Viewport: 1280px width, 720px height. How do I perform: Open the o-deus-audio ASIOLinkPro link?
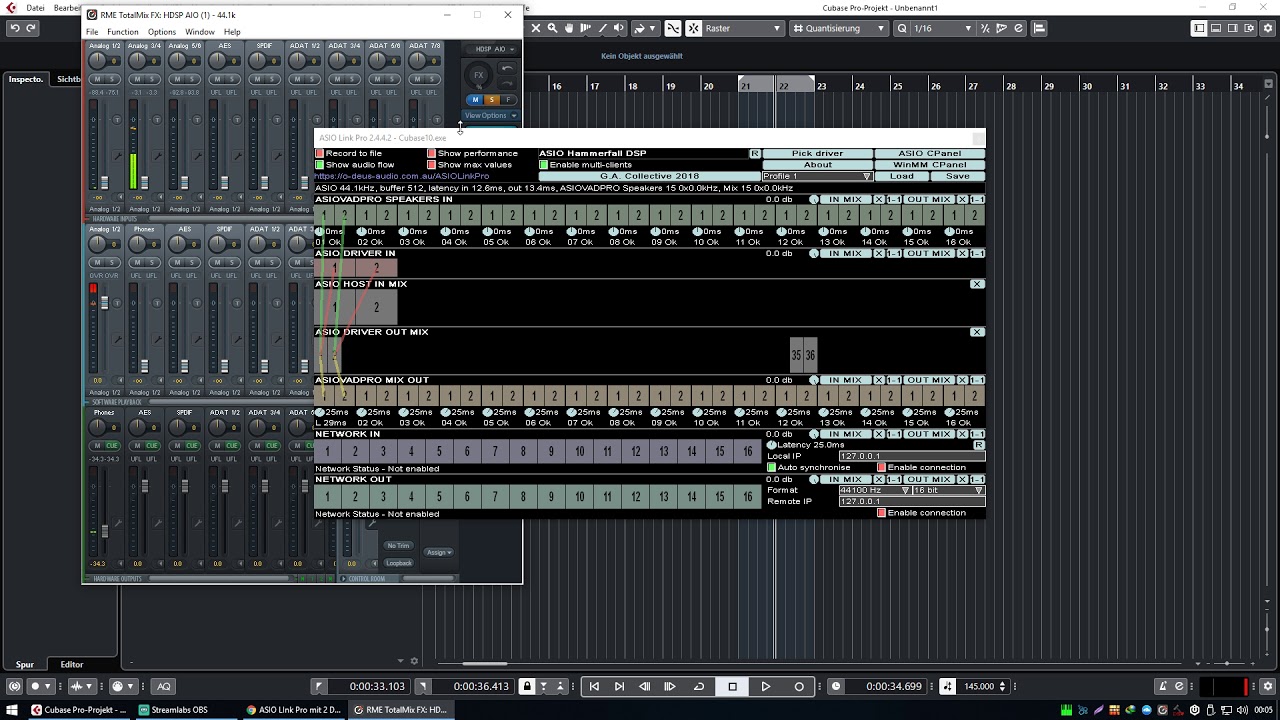[x=402, y=176]
